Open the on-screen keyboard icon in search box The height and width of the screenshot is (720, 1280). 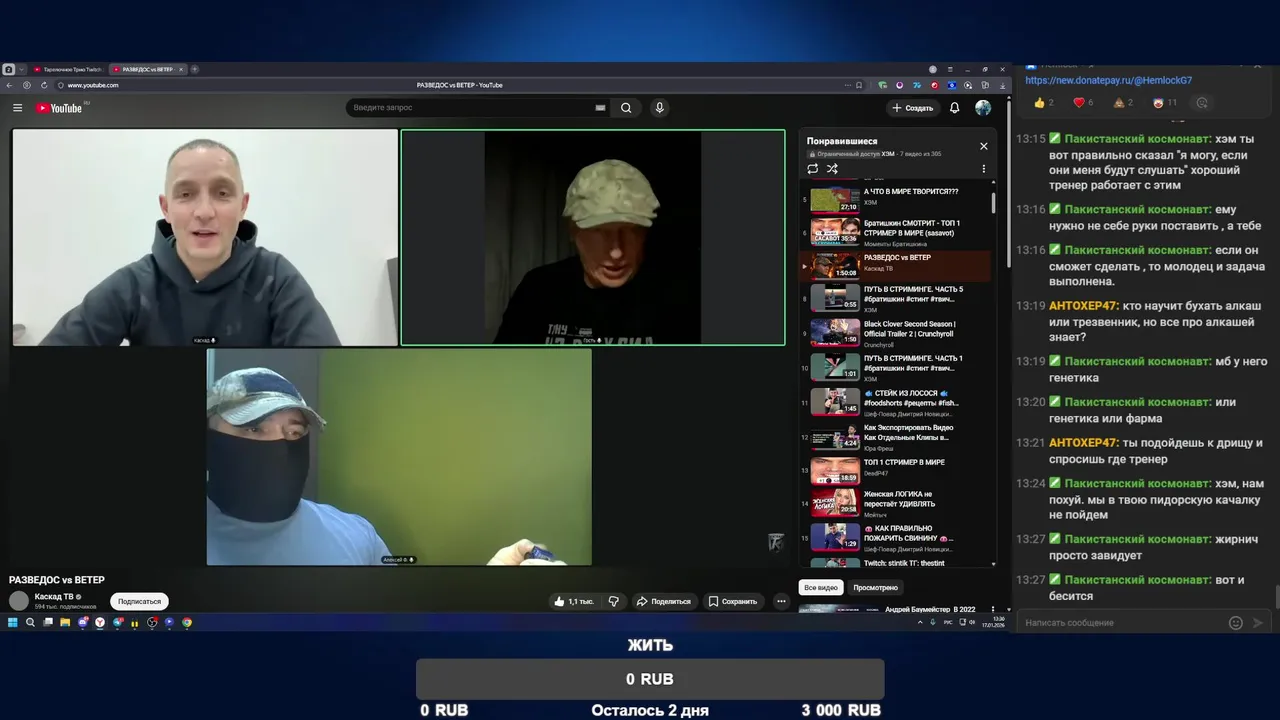(x=600, y=108)
